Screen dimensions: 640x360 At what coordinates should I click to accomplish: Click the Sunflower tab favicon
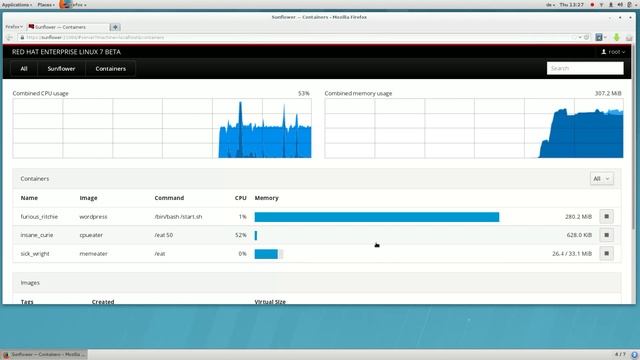point(31,27)
